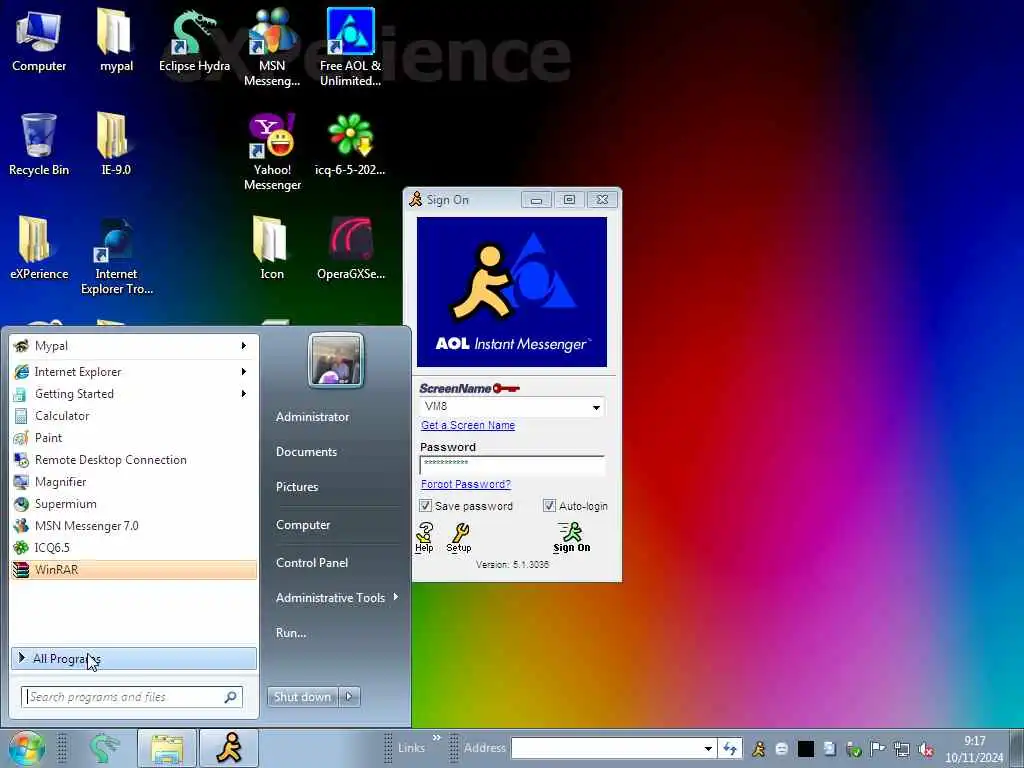Expand the Mypal submenu arrow
Screen dimensions: 1024x768
[x=244, y=345]
